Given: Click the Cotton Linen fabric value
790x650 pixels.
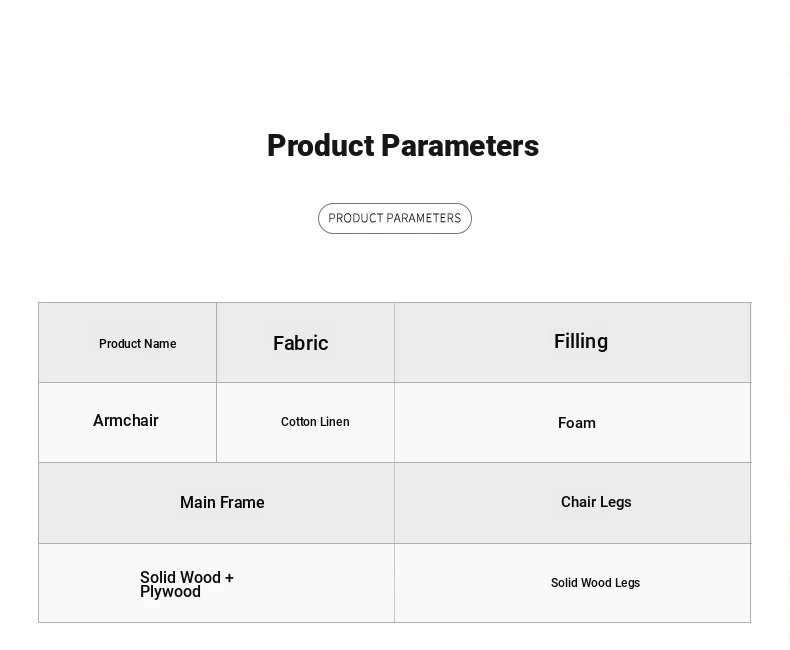Looking at the screenshot, I should 314,422.
